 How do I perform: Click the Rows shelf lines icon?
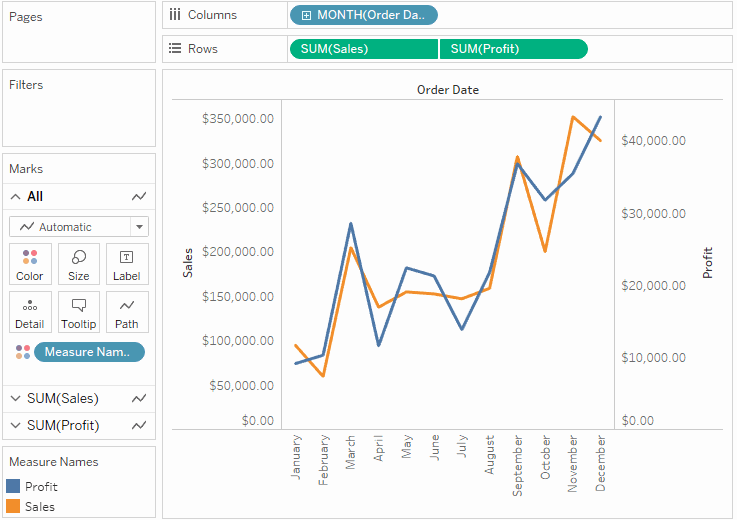tap(175, 48)
